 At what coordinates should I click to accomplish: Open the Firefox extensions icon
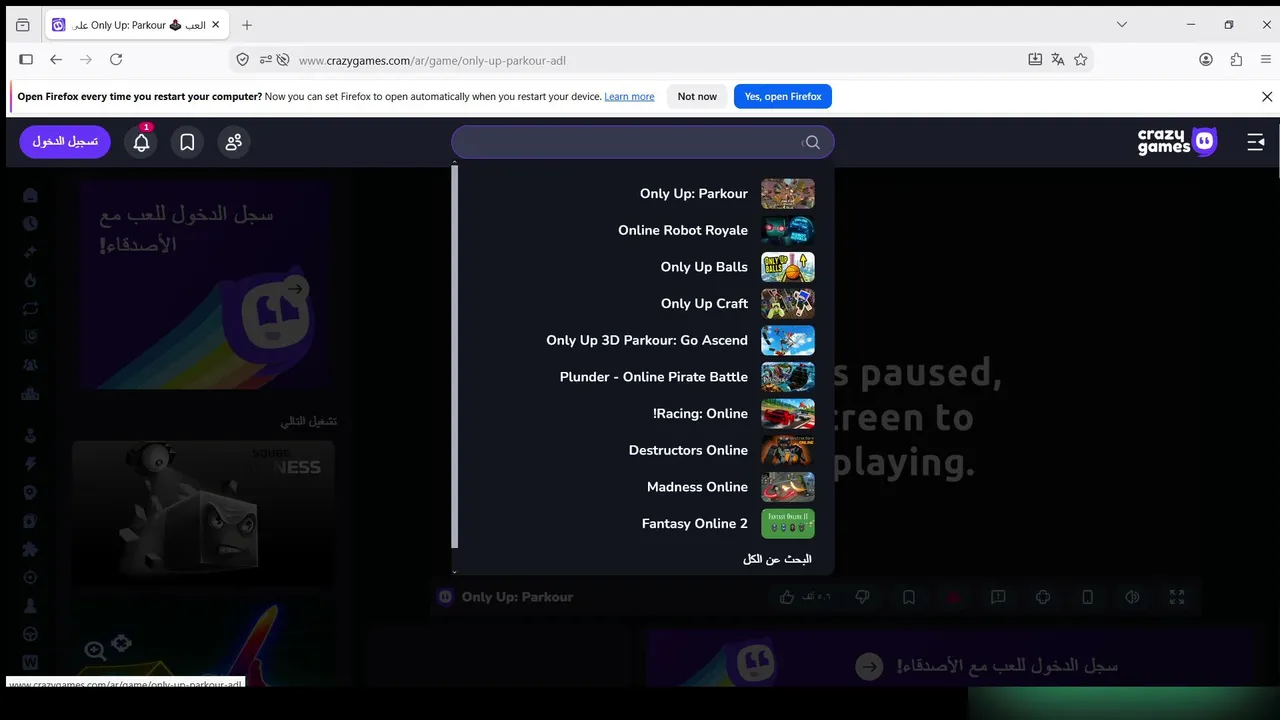[x=1236, y=60]
